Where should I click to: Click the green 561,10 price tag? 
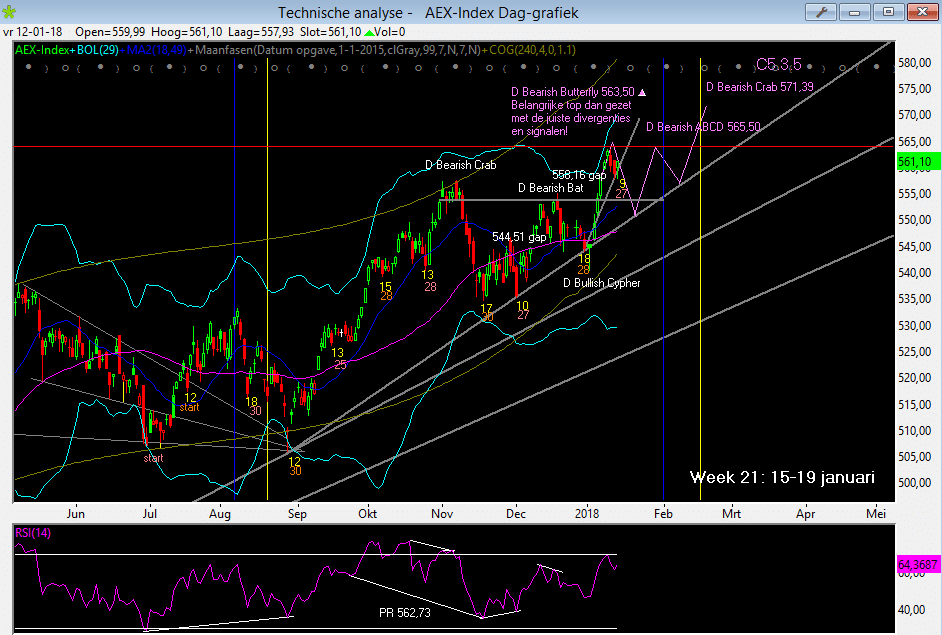click(915, 161)
